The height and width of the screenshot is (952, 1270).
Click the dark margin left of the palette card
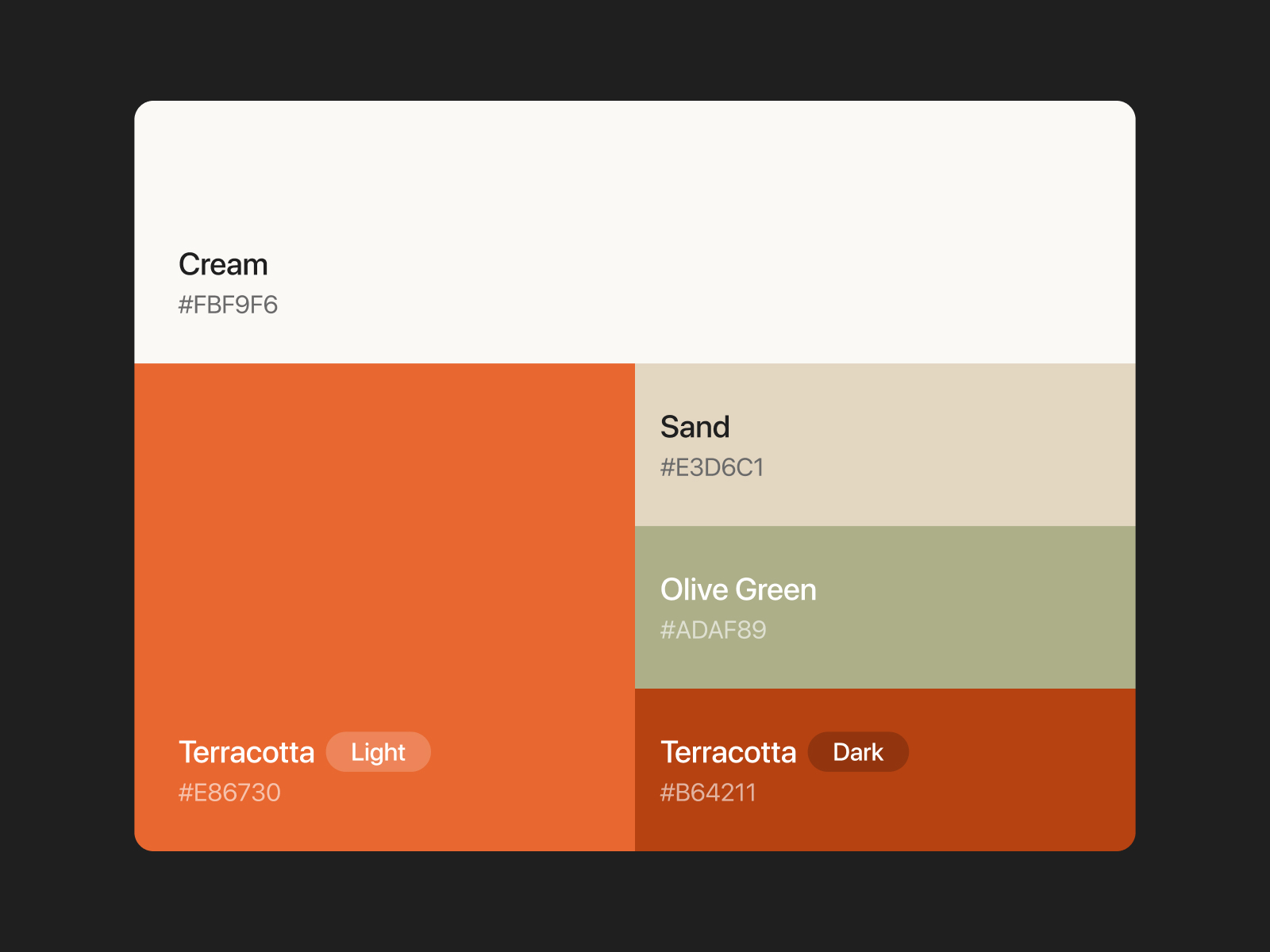click(67, 476)
